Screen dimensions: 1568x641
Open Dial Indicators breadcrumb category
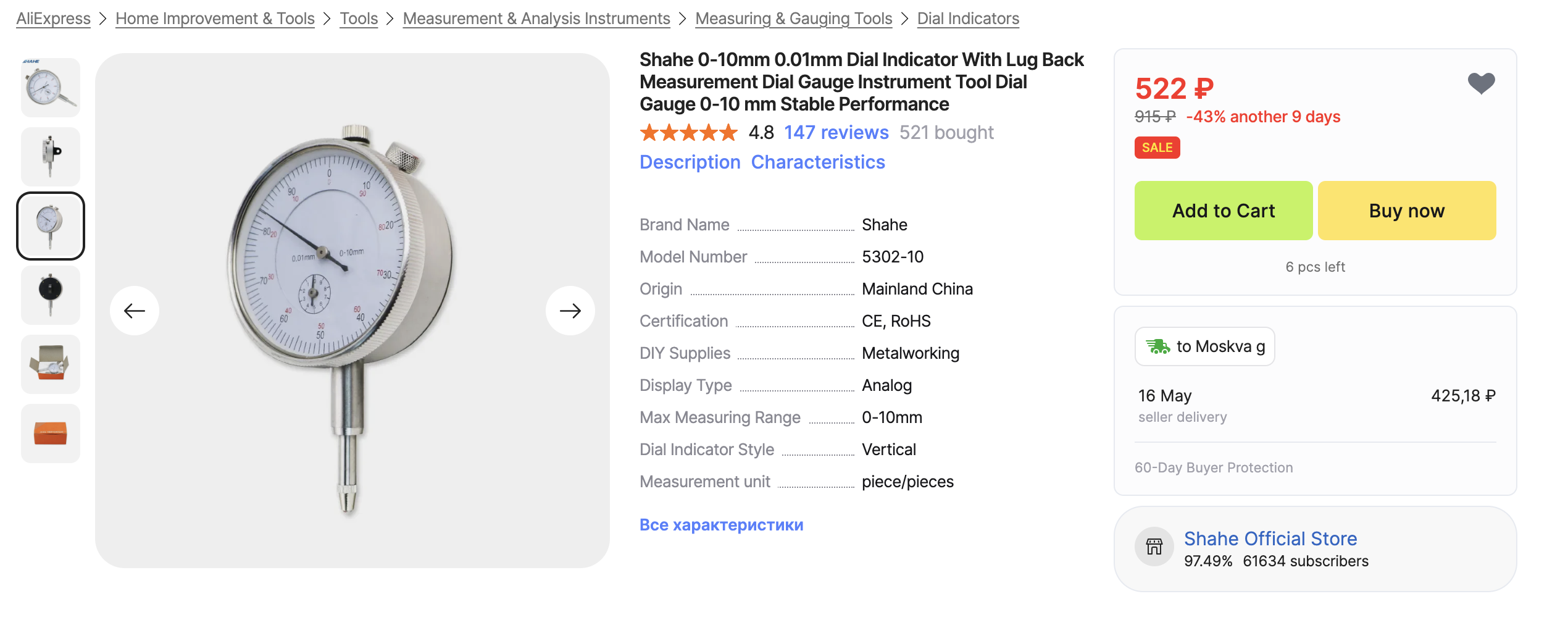[x=968, y=19]
